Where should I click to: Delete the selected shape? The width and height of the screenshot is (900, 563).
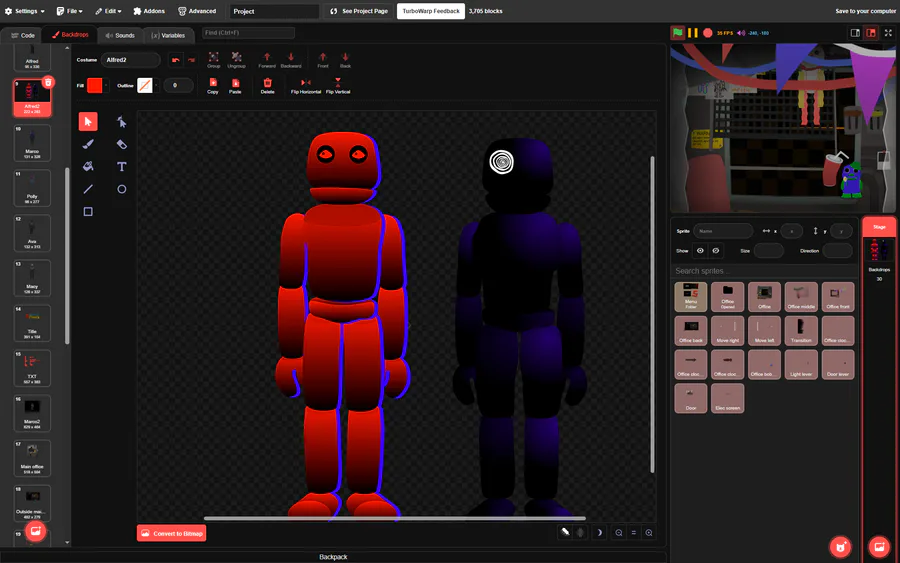pos(267,86)
